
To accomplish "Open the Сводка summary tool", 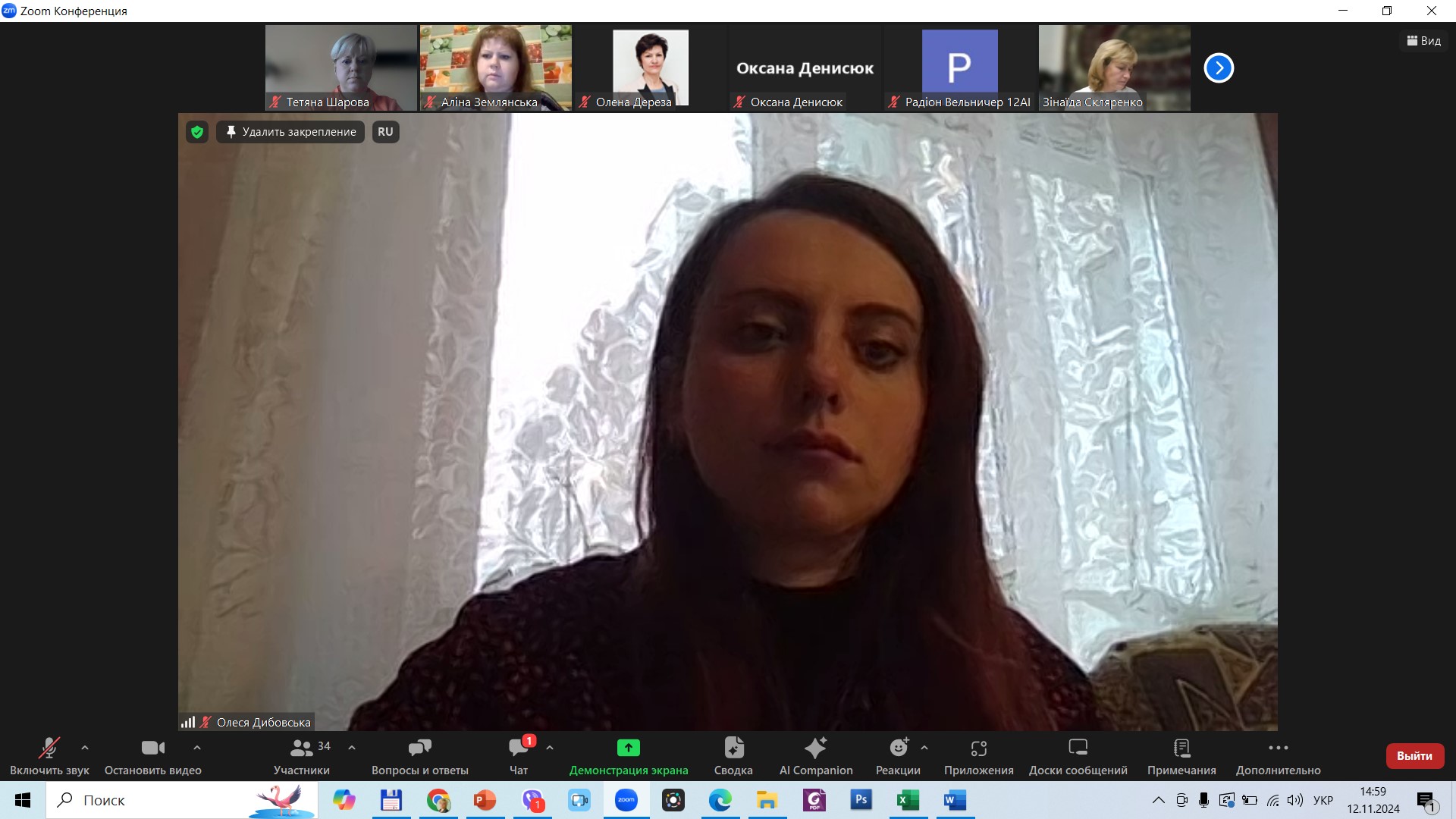I will tap(733, 756).
